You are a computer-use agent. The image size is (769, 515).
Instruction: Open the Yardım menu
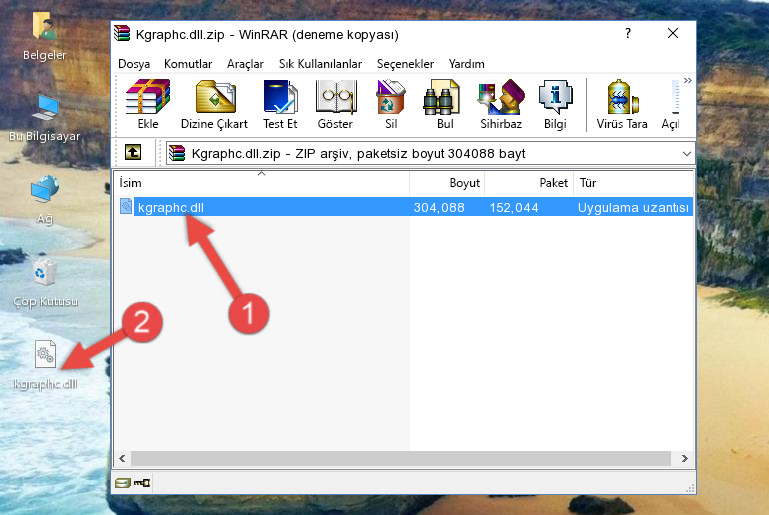(x=466, y=64)
